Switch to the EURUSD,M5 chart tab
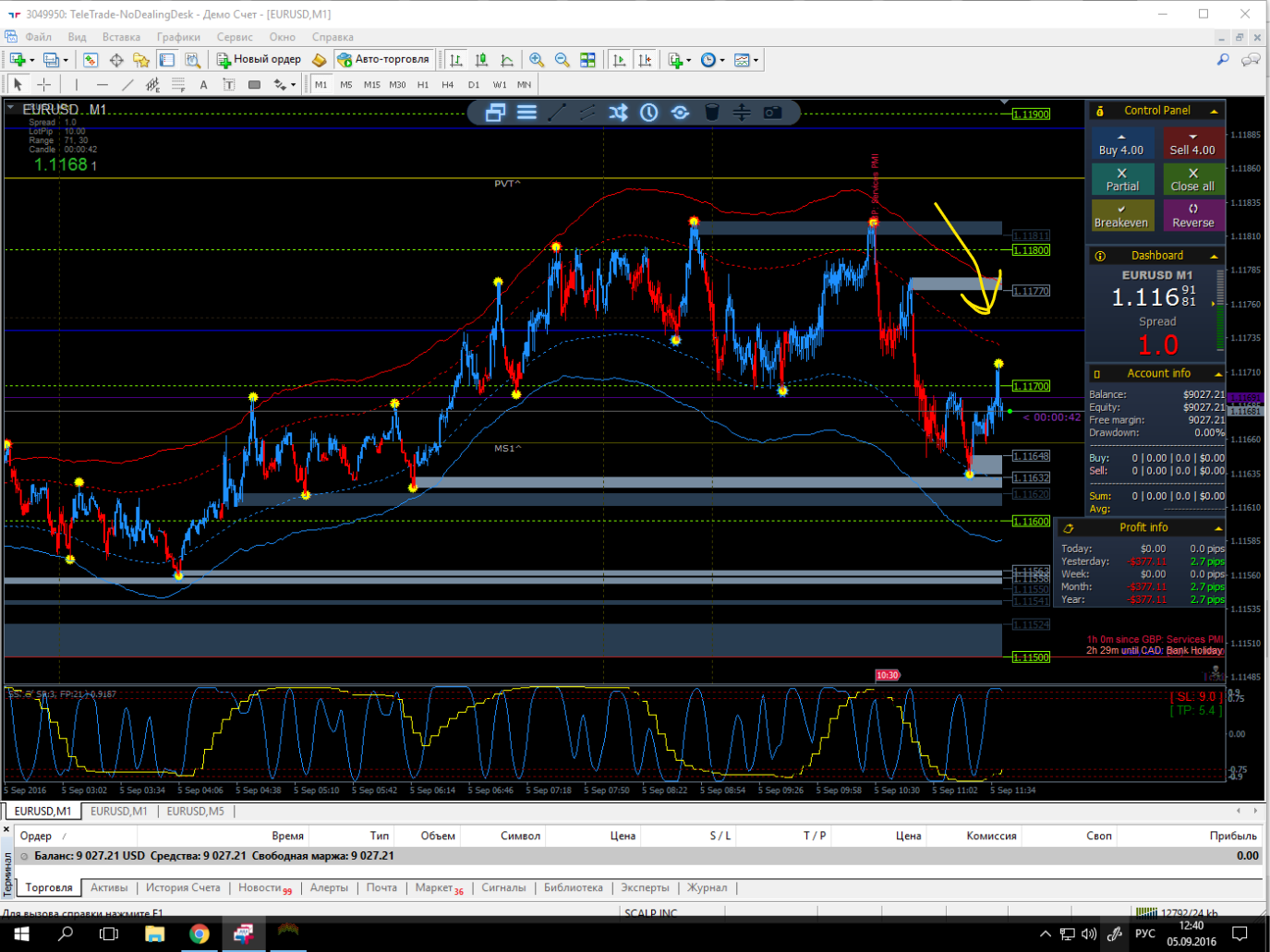The width and height of the screenshot is (1270, 952). (195, 812)
